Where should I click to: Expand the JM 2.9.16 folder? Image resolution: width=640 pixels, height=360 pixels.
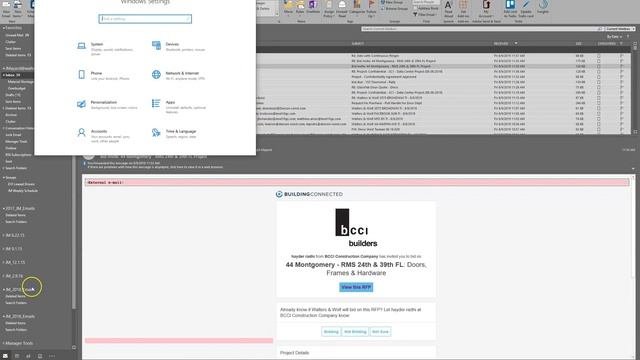(x=4, y=276)
